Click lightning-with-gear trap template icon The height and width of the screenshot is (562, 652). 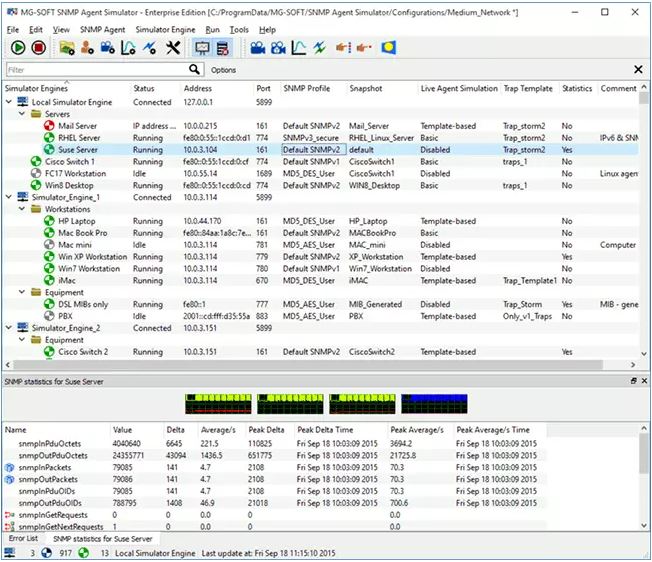point(150,48)
